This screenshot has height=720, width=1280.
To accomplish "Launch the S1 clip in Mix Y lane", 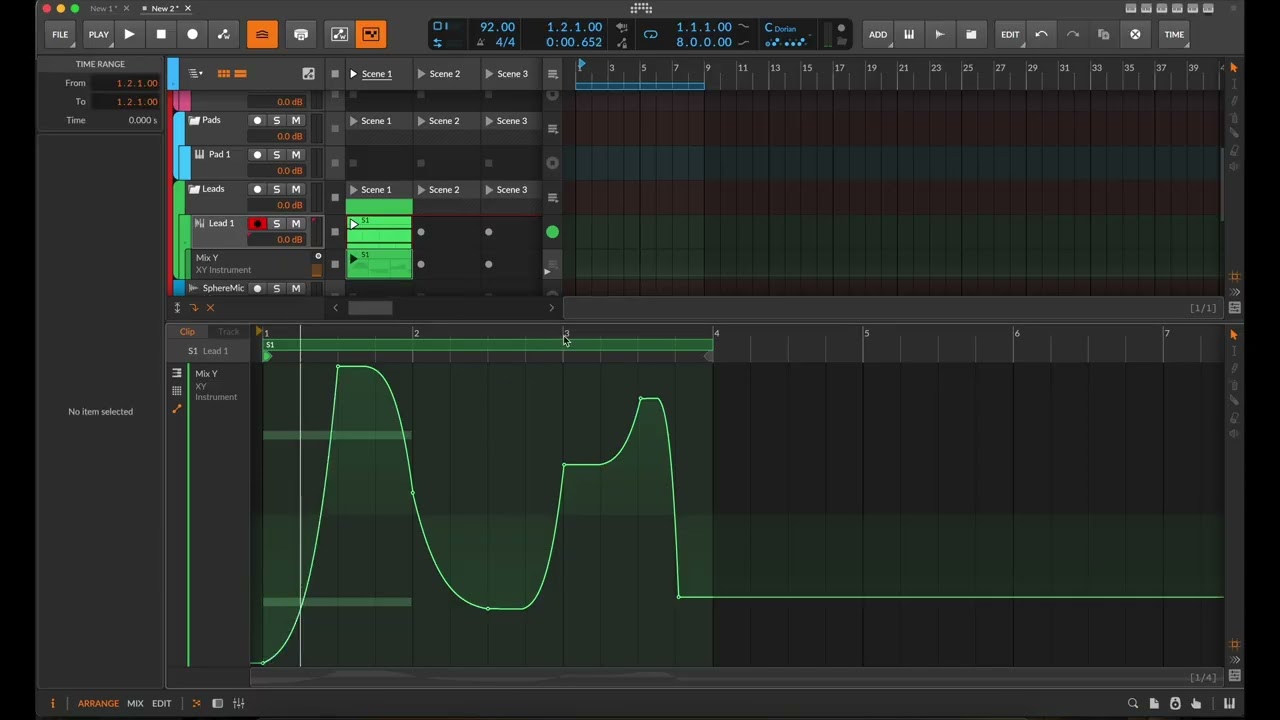I will tap(353, 259).
